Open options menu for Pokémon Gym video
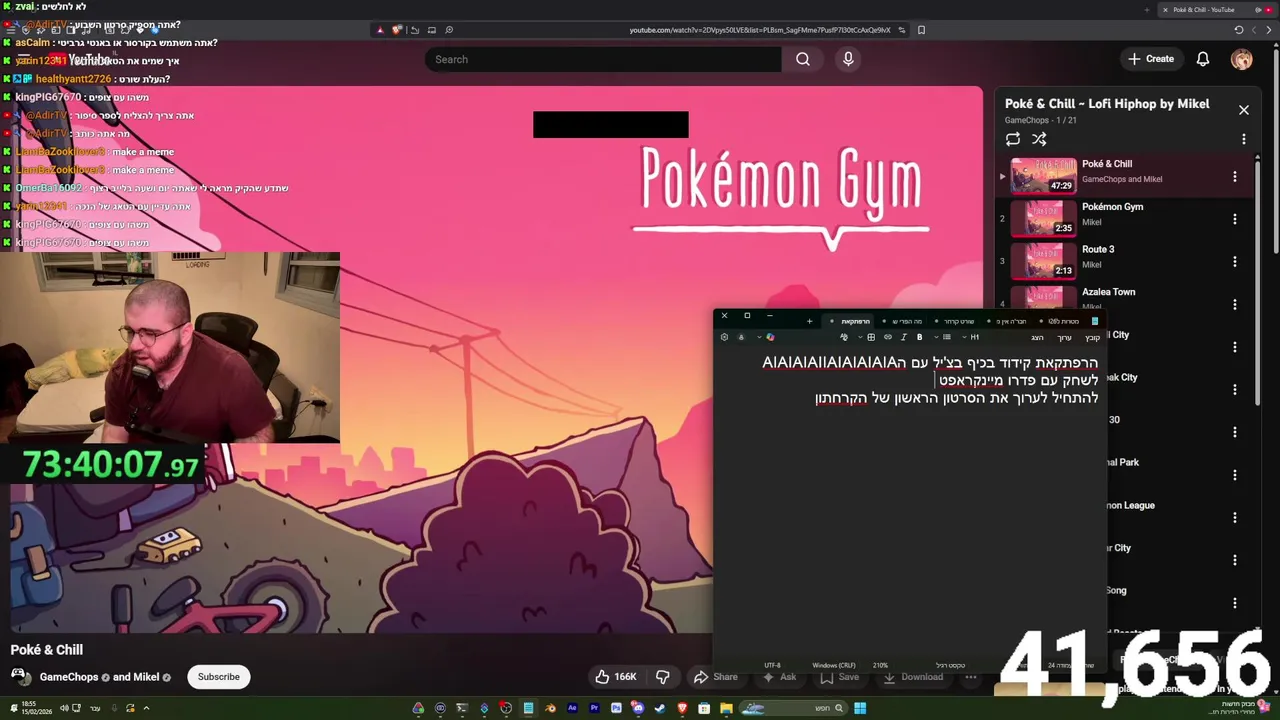The width and height of the screenshot is (1280, 720). click(x=1235, y=219)
